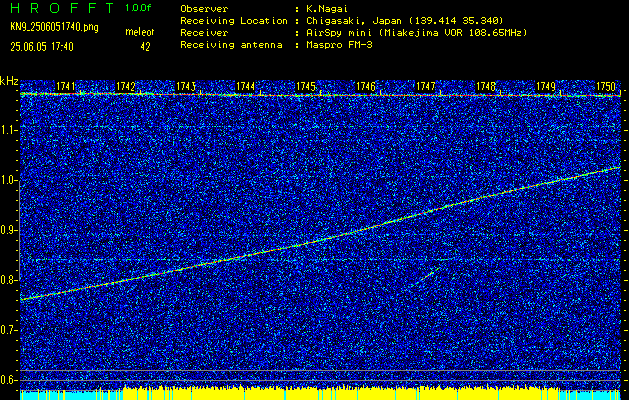Click the 1741 time marker
Image resolution: width=629 pixels, height=400 pixels.
[65, 86]
